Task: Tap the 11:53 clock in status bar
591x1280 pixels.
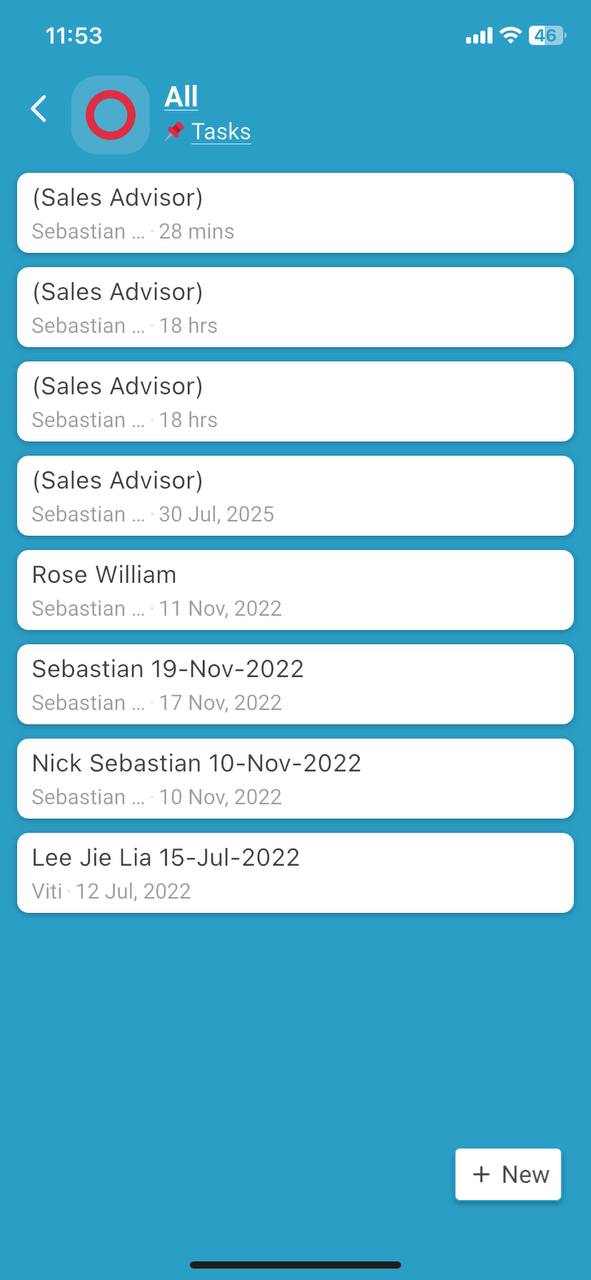Action: point(74,36)
